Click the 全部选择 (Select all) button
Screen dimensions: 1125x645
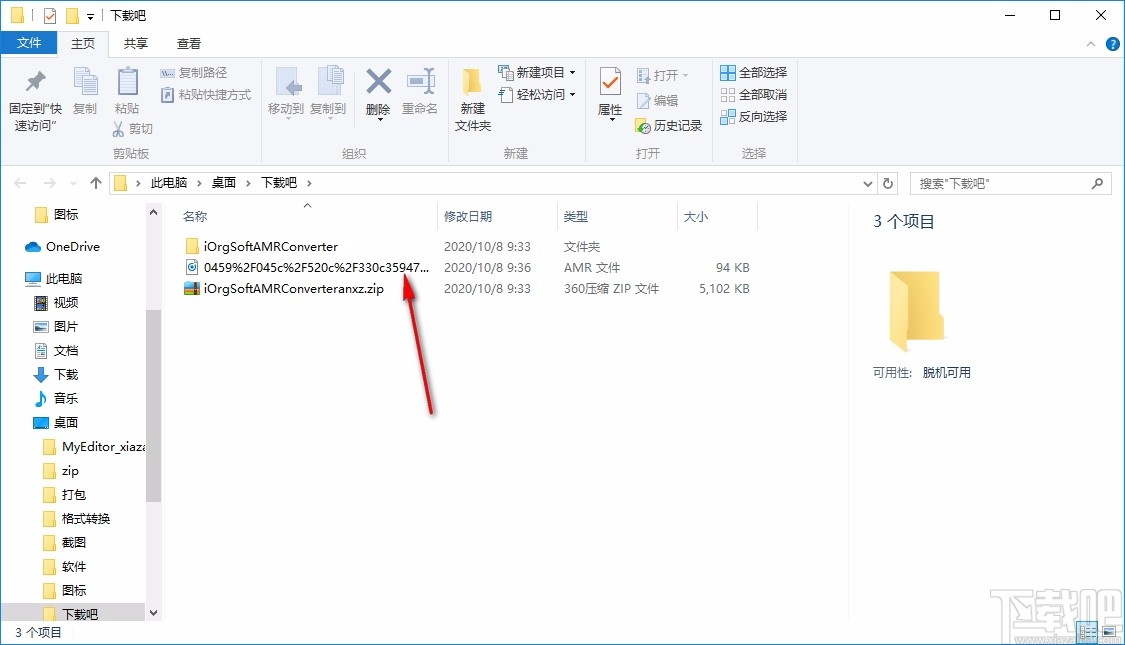(x=752, y=72)
